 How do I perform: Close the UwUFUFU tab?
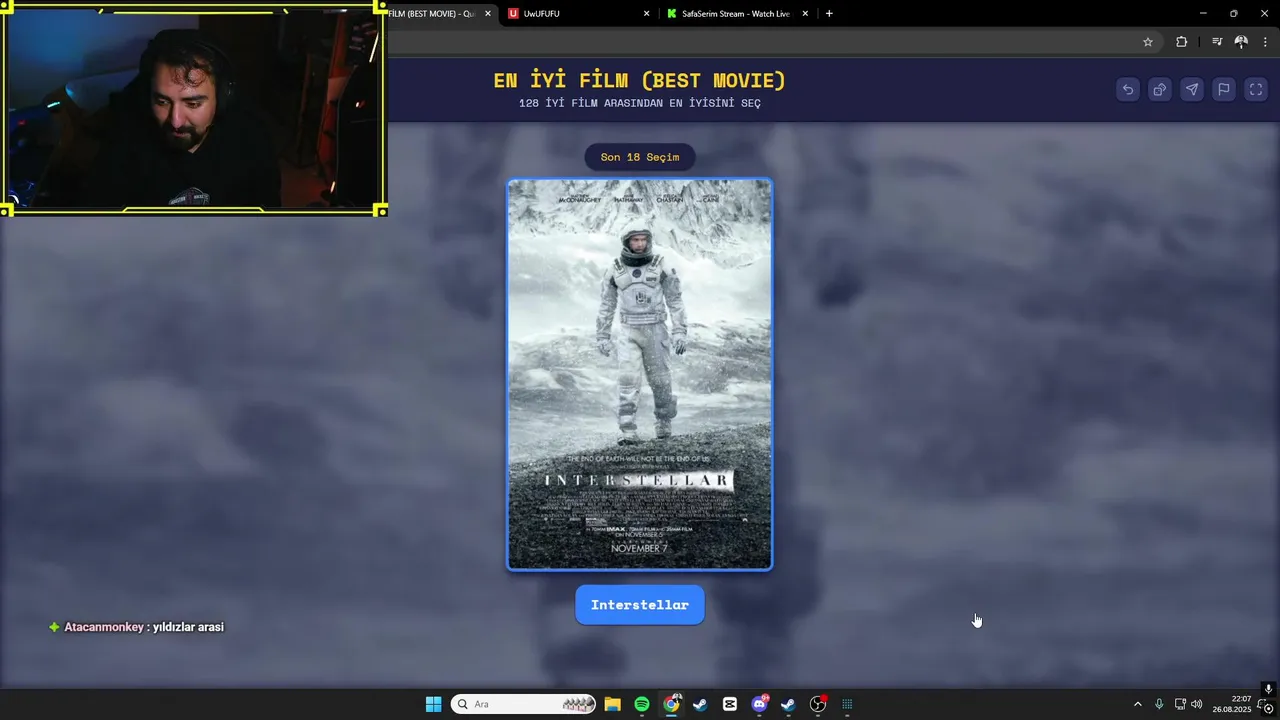pos(646,14)
